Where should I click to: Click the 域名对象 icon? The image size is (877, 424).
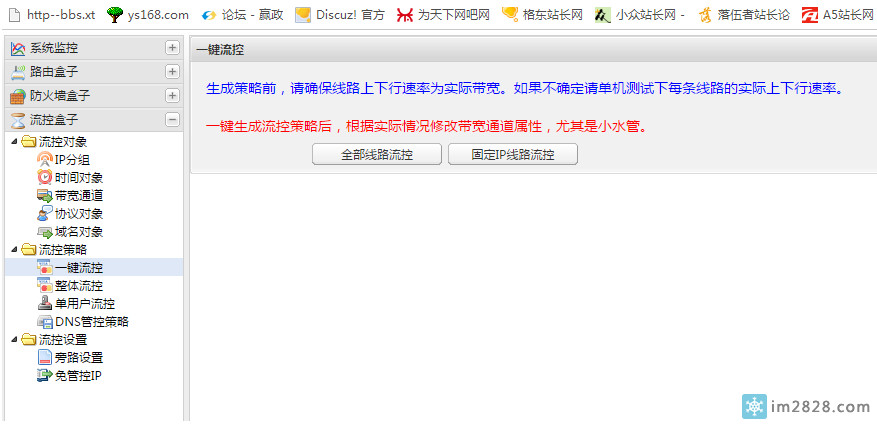click(x=45, y=232)
